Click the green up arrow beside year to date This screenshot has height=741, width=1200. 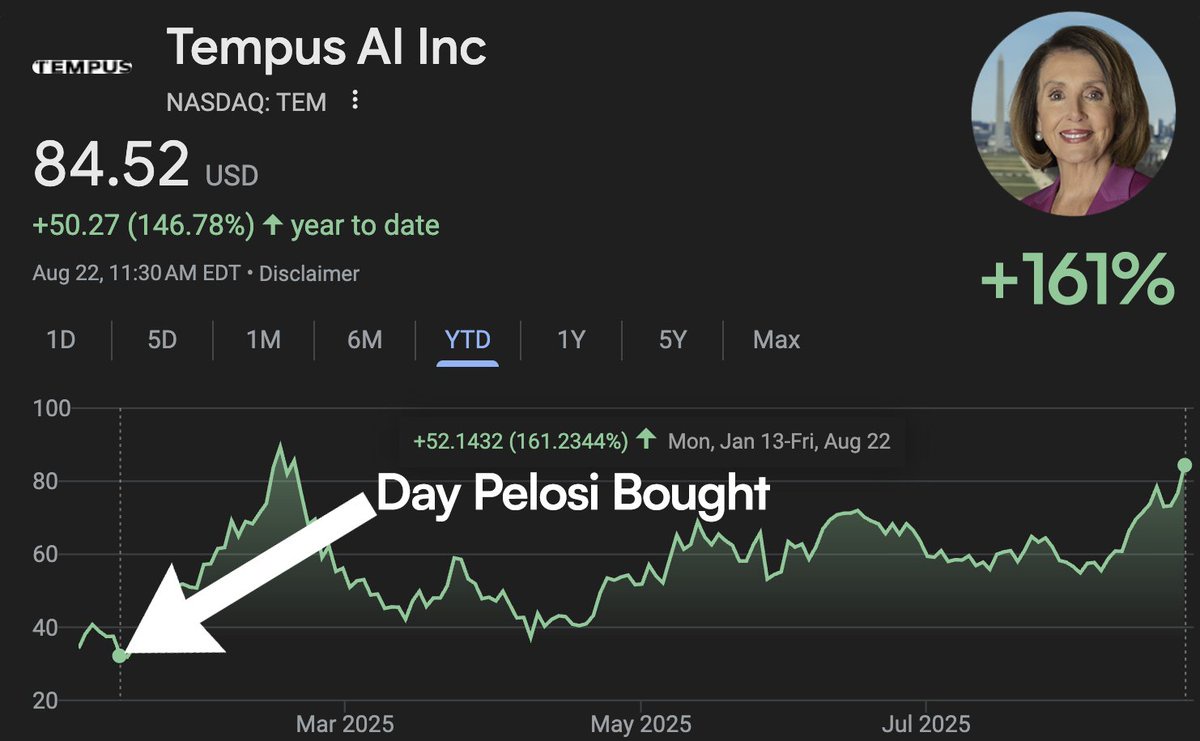(272, 225)
